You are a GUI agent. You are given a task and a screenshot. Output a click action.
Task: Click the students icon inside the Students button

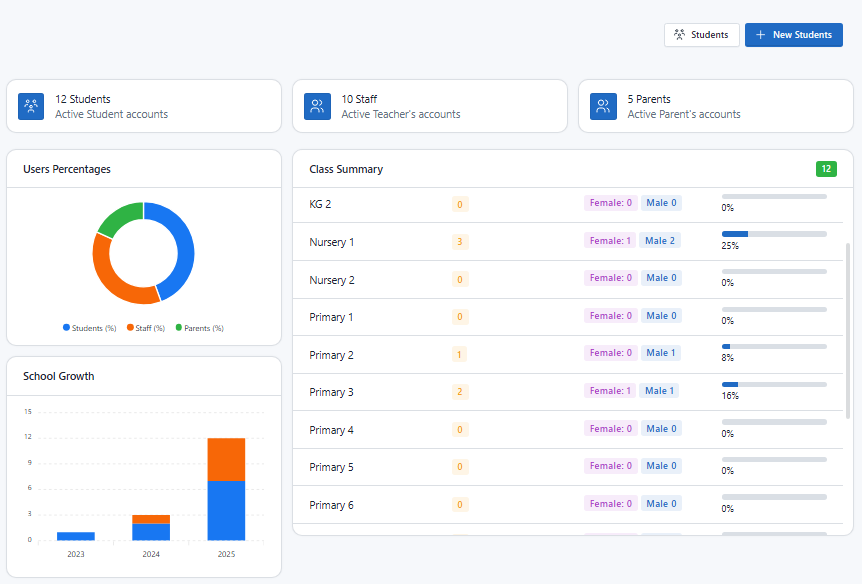coord(678,34)
